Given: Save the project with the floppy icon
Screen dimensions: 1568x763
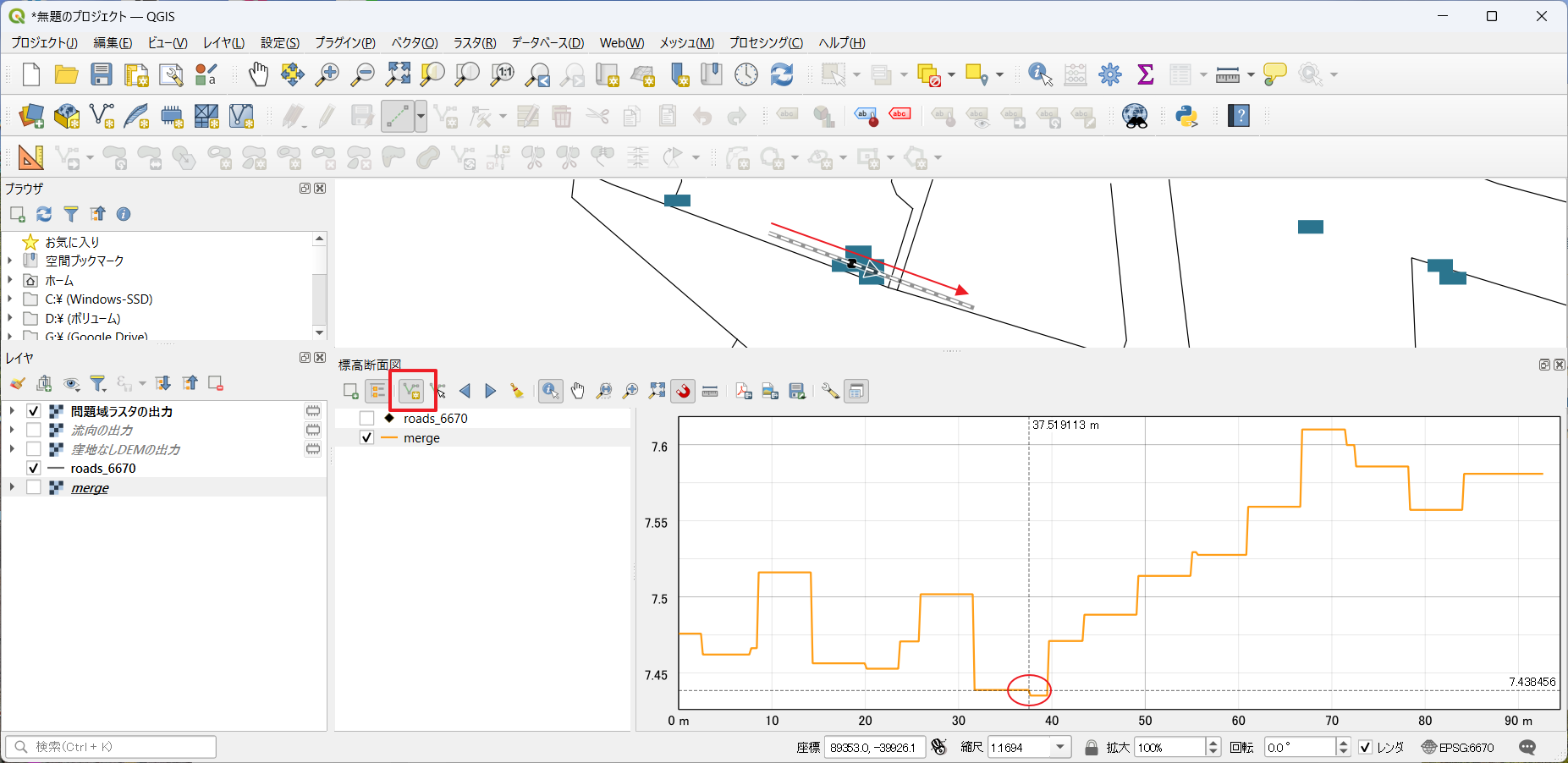Looking at the screenshot, I should pyautogui.click(x=102, y=74).
